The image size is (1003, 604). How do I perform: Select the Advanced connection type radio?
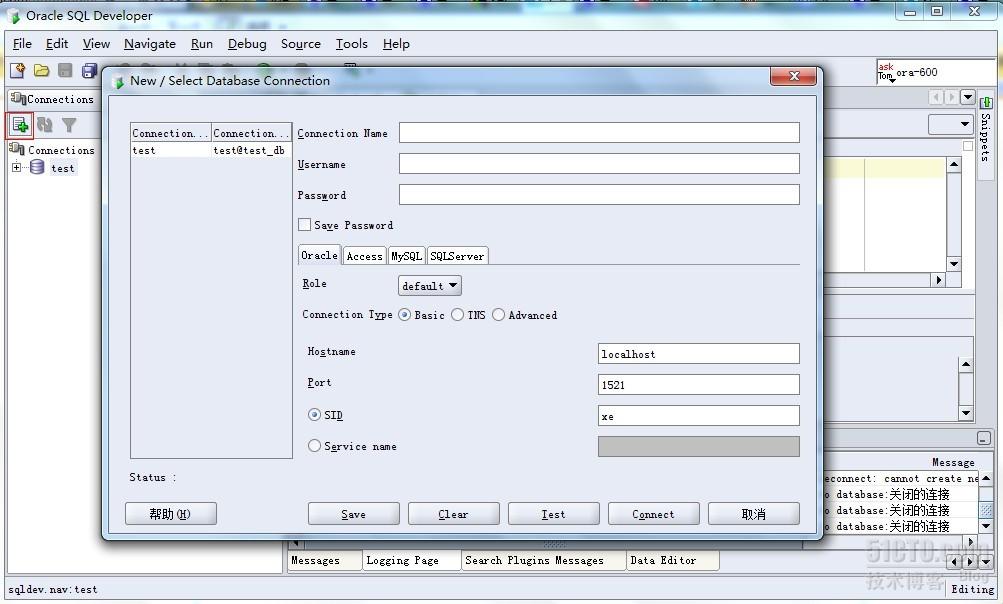(498, 315)
